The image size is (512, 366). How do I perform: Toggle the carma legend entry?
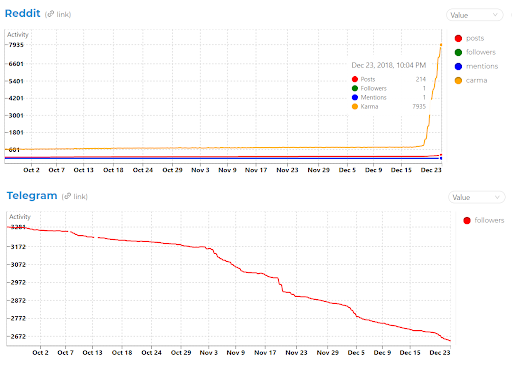(471, 80)
